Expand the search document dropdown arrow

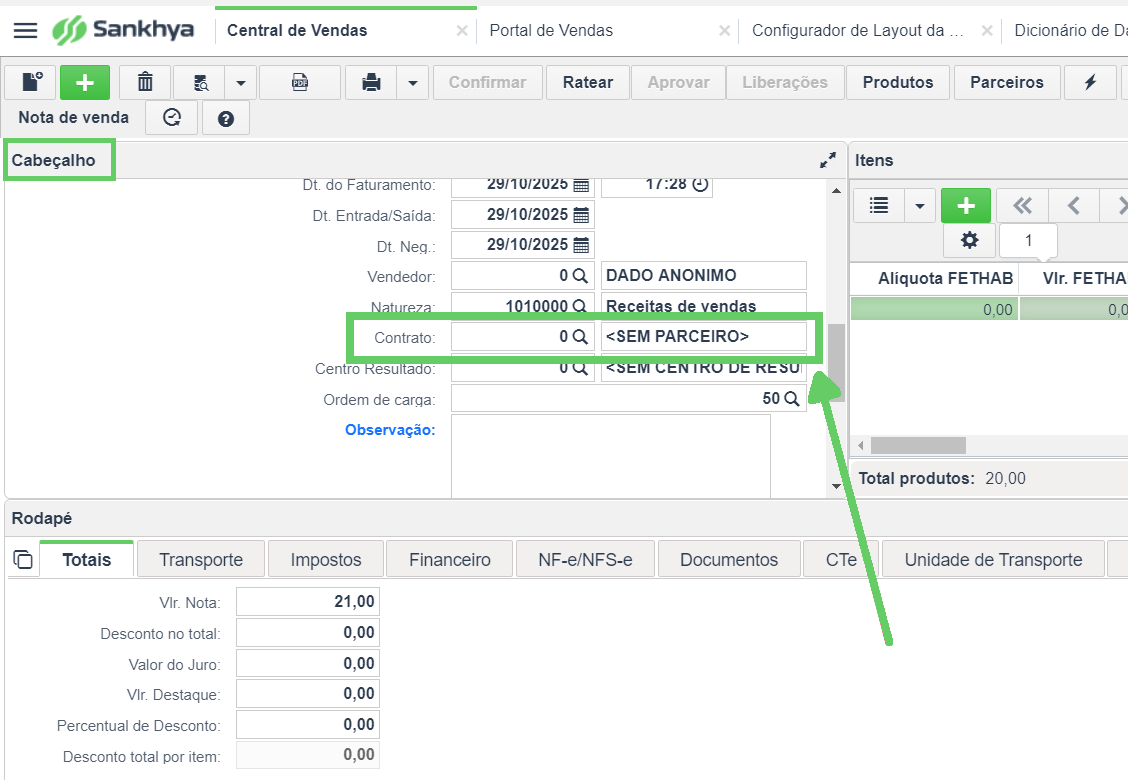[x=241, y=83]
